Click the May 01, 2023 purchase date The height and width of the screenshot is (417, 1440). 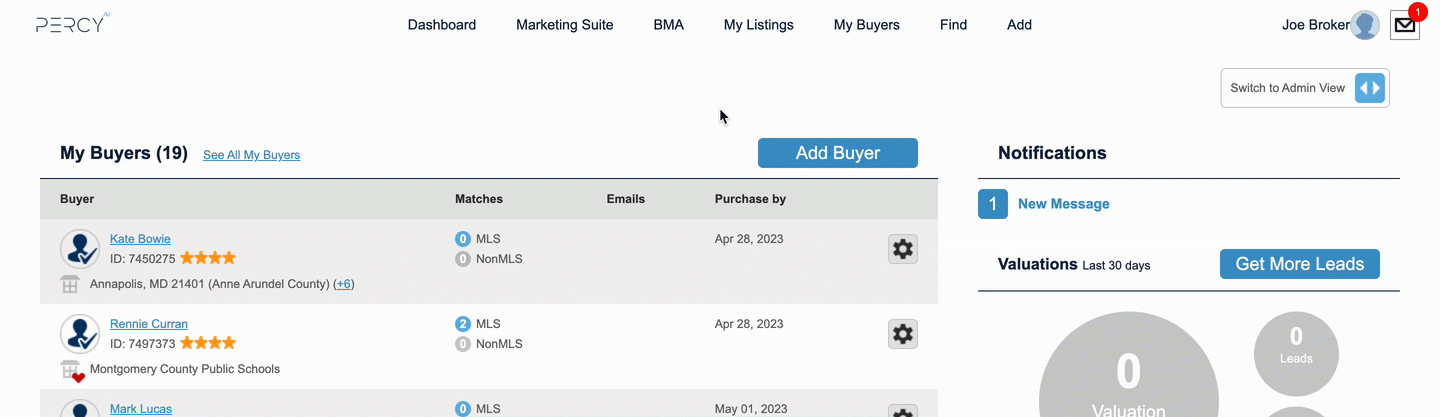pos(751,409)
